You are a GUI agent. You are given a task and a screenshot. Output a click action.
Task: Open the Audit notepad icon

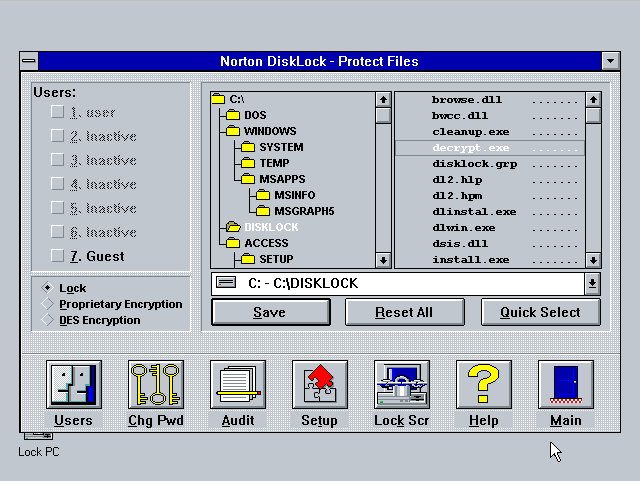click(x=238, y=384)
